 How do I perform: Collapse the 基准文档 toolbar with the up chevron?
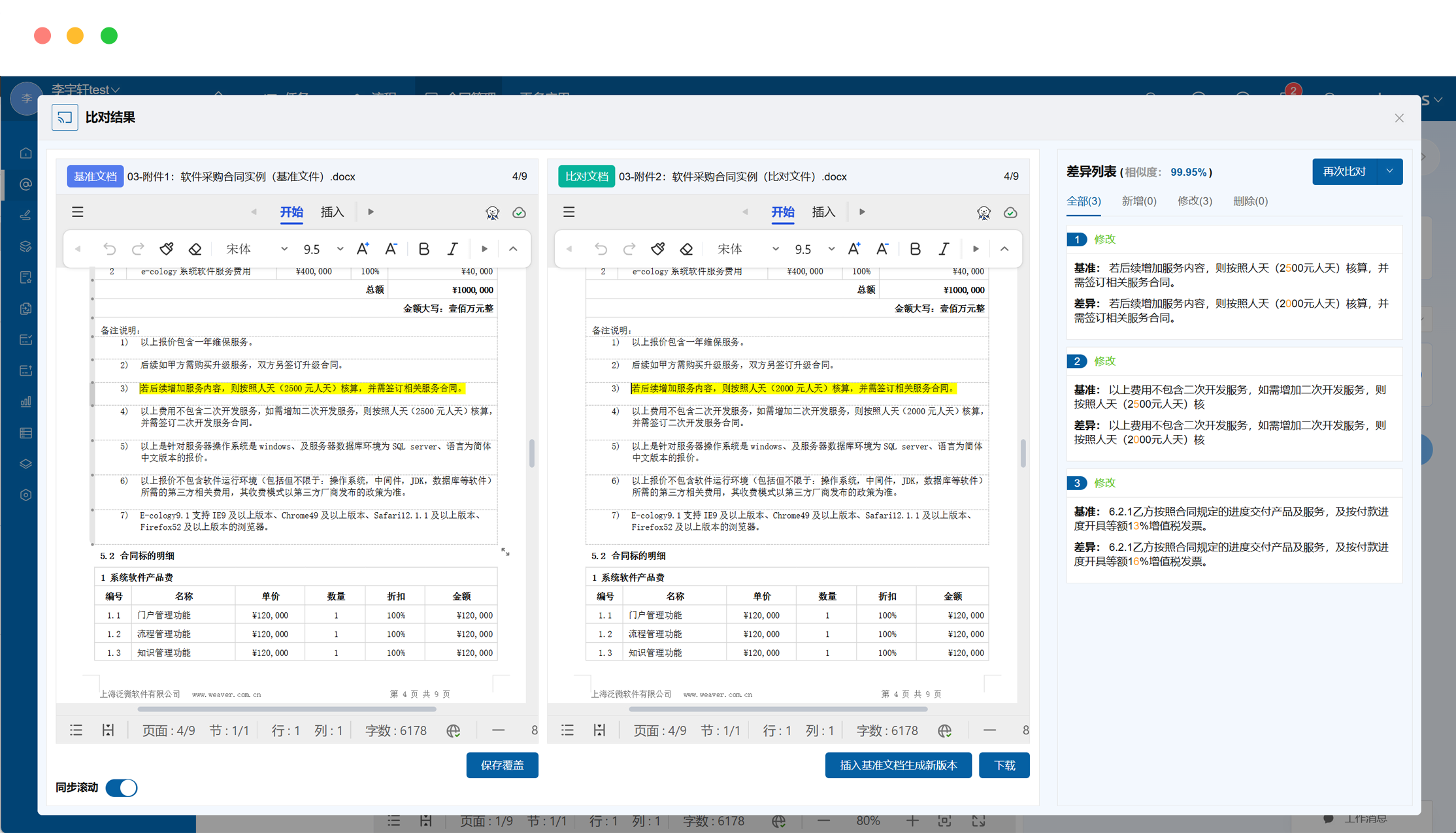[513, 249]
